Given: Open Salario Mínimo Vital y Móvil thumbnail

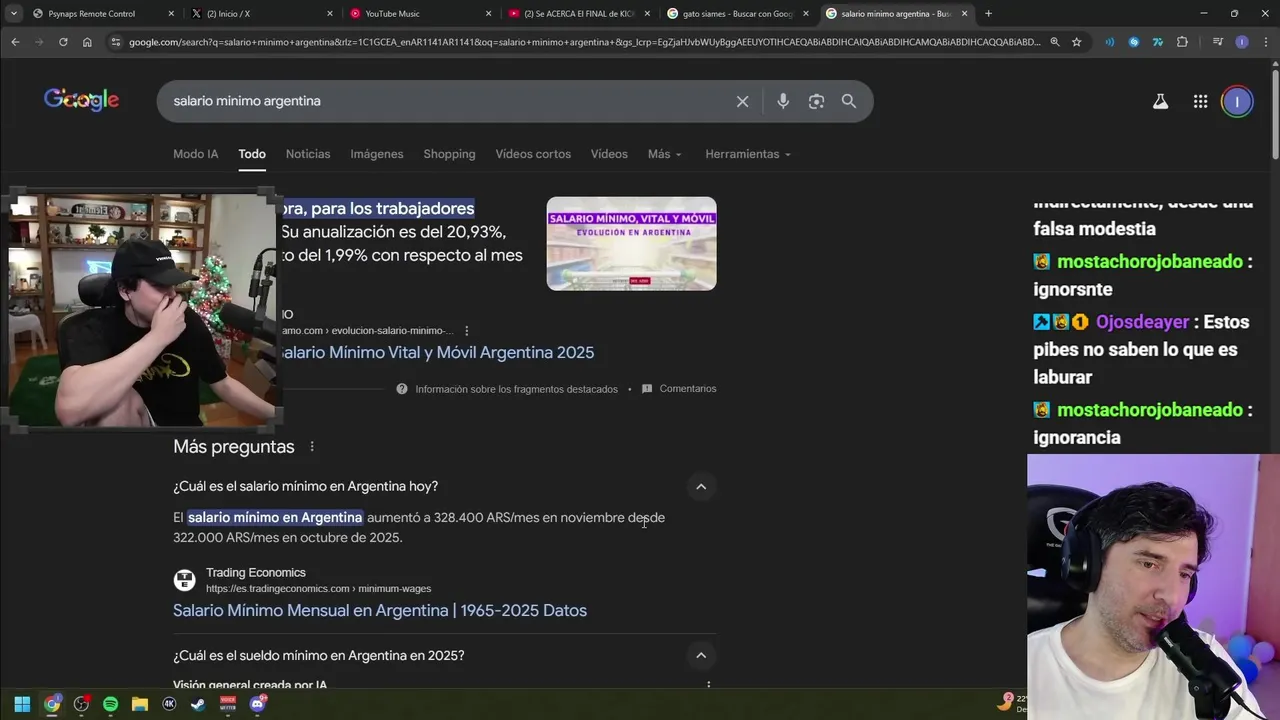Looking at the screenshot, I should (631, 244).
